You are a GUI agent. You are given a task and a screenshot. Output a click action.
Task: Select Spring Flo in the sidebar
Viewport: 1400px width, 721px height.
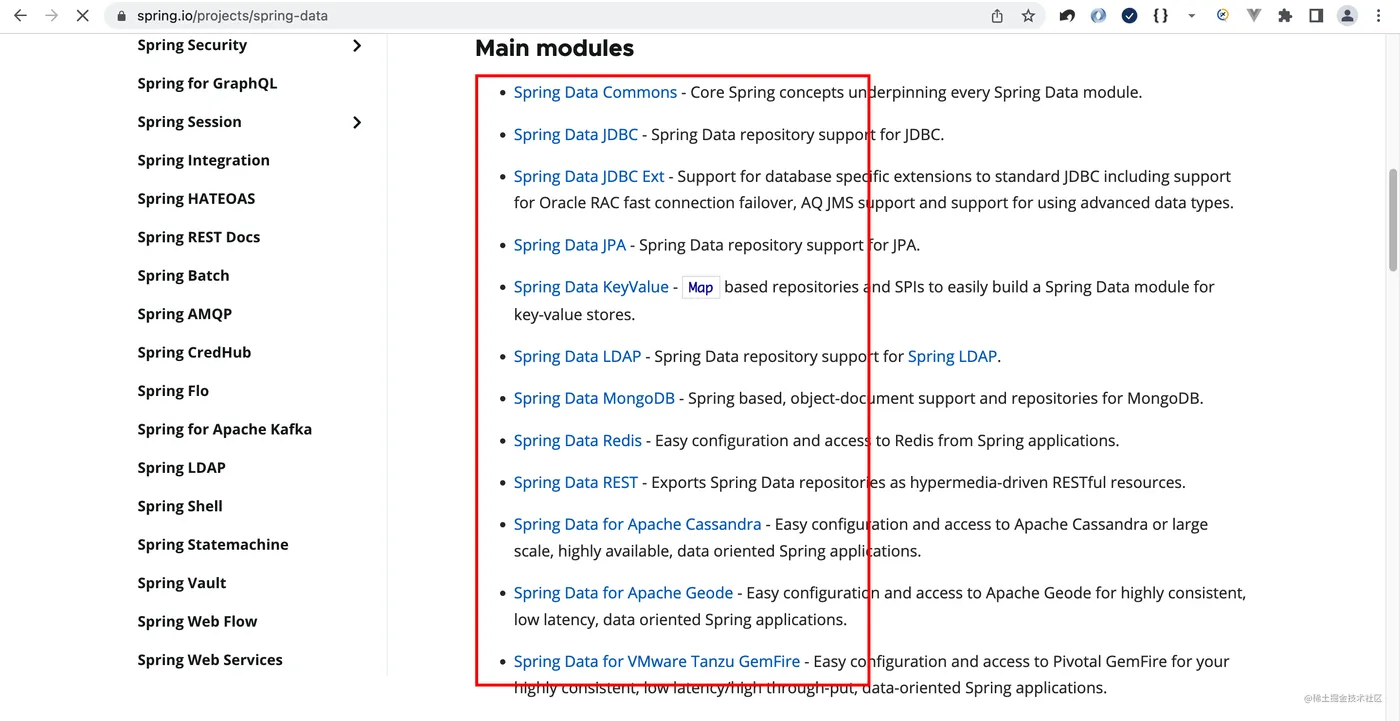pyautogui.click(x=173, y=391)
